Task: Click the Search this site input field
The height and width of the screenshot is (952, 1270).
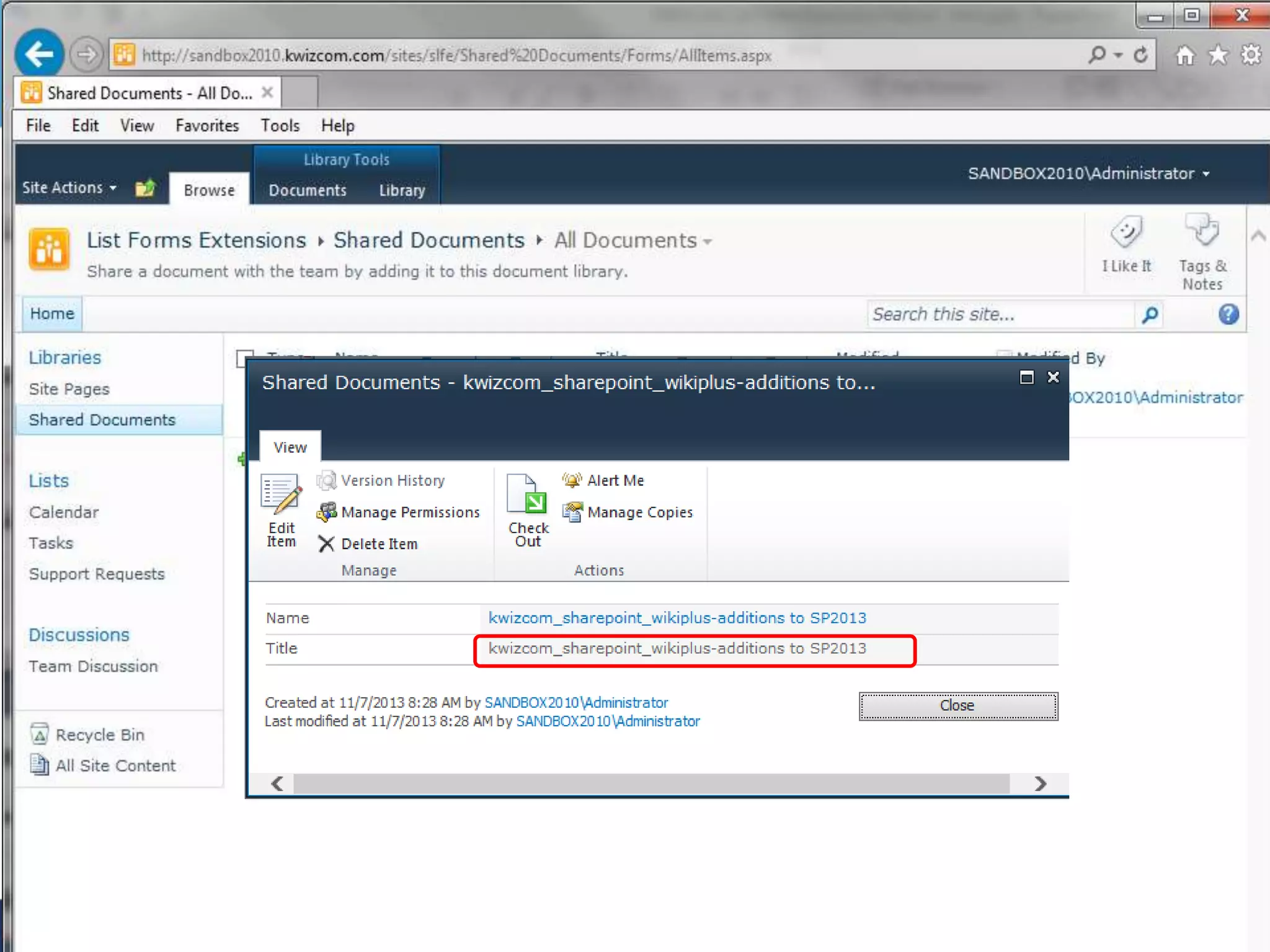Action: (x=1001, y=315)
